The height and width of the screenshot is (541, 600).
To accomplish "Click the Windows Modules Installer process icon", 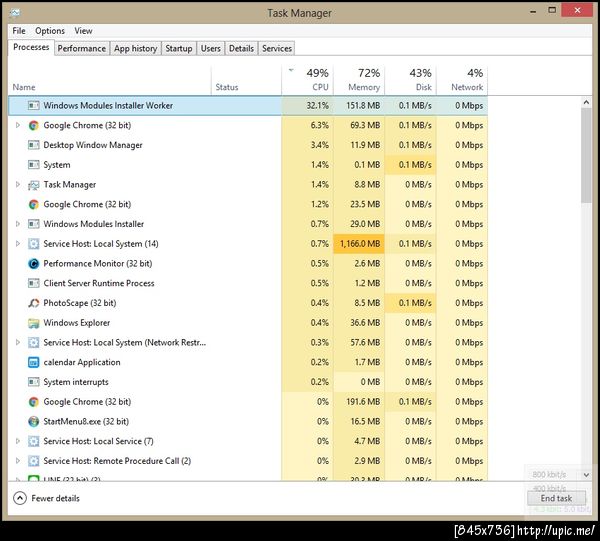I will pyautogui.click(x=34, y=224).
